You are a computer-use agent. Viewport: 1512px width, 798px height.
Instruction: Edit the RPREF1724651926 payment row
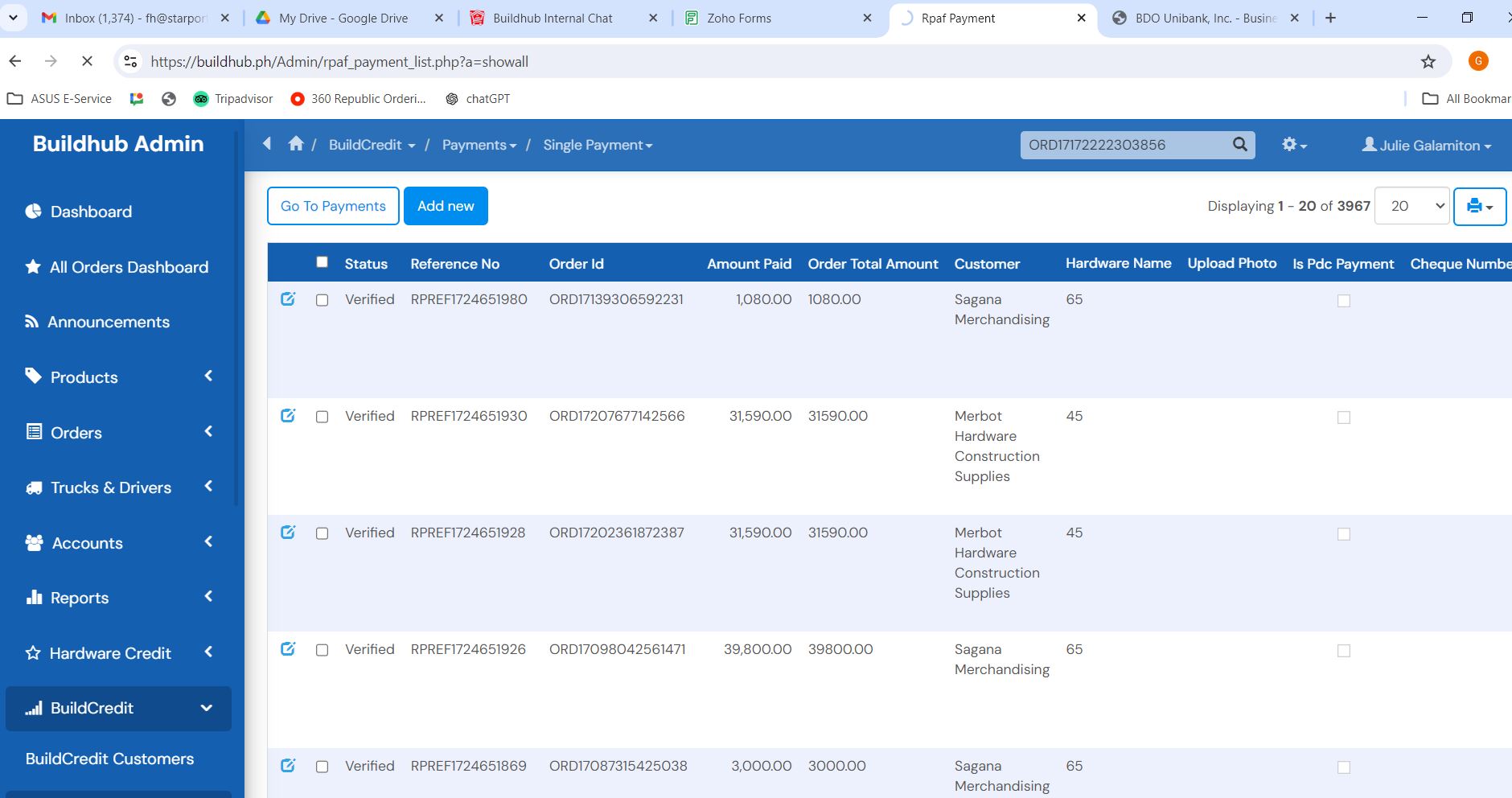pos(288,649)
